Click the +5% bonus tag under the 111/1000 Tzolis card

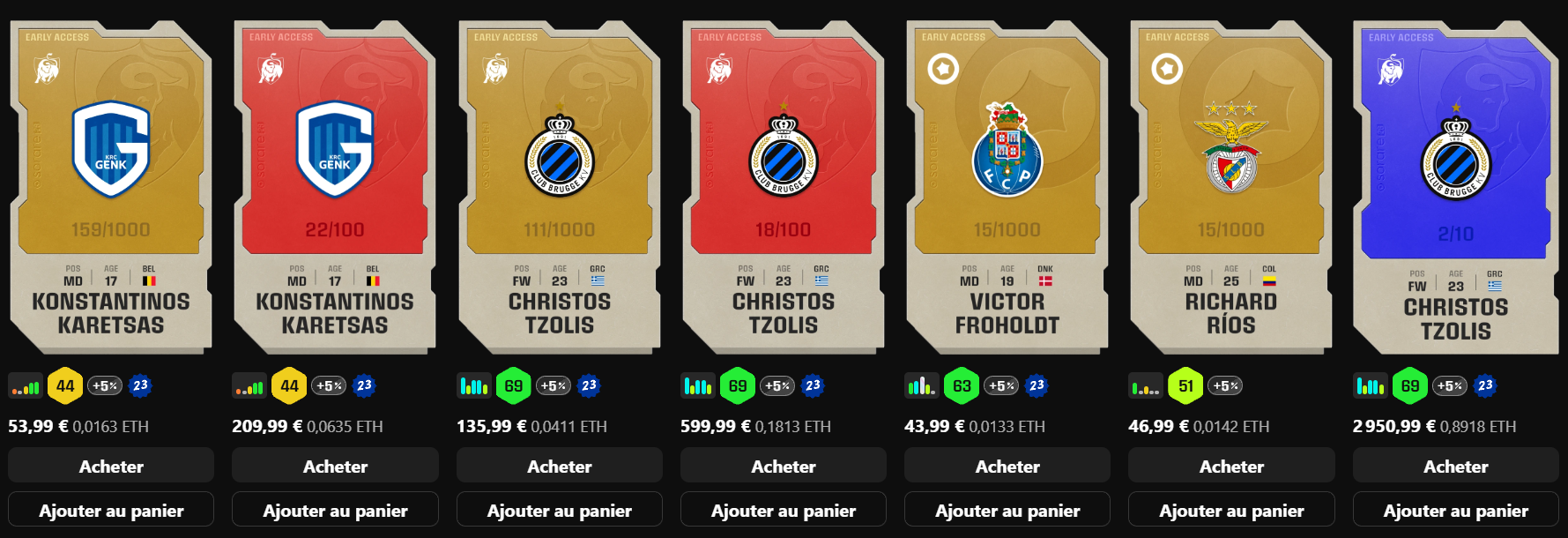click(x=554, y=385)
